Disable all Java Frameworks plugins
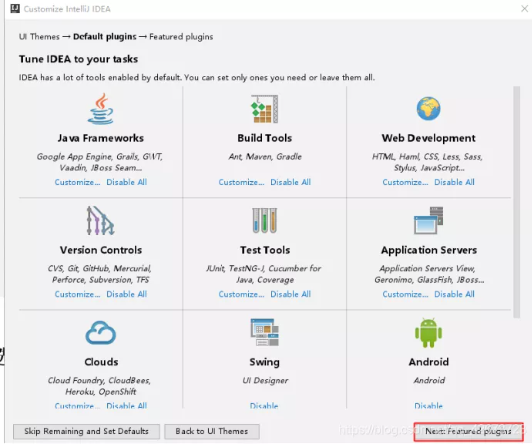 (127, 182)
